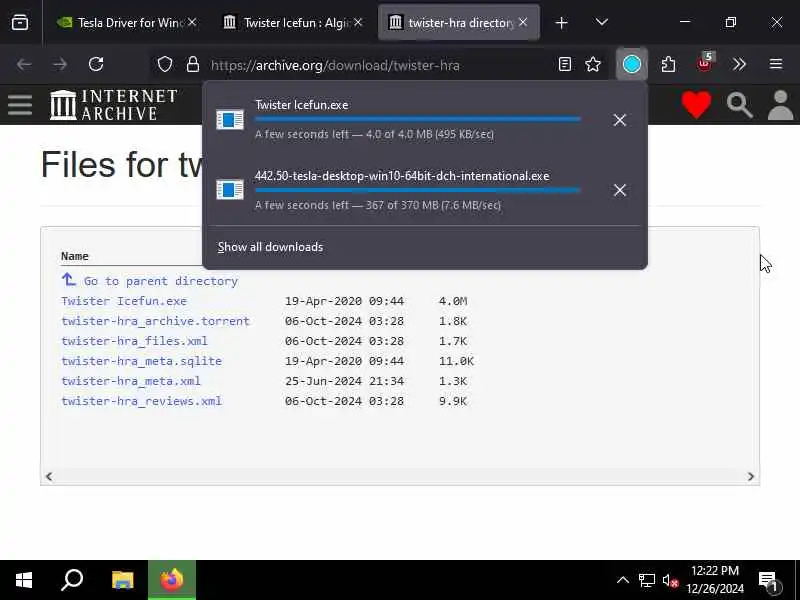Expand more toolbar tools overflow
Screen dimensions: 800x600
pos(739,64)
